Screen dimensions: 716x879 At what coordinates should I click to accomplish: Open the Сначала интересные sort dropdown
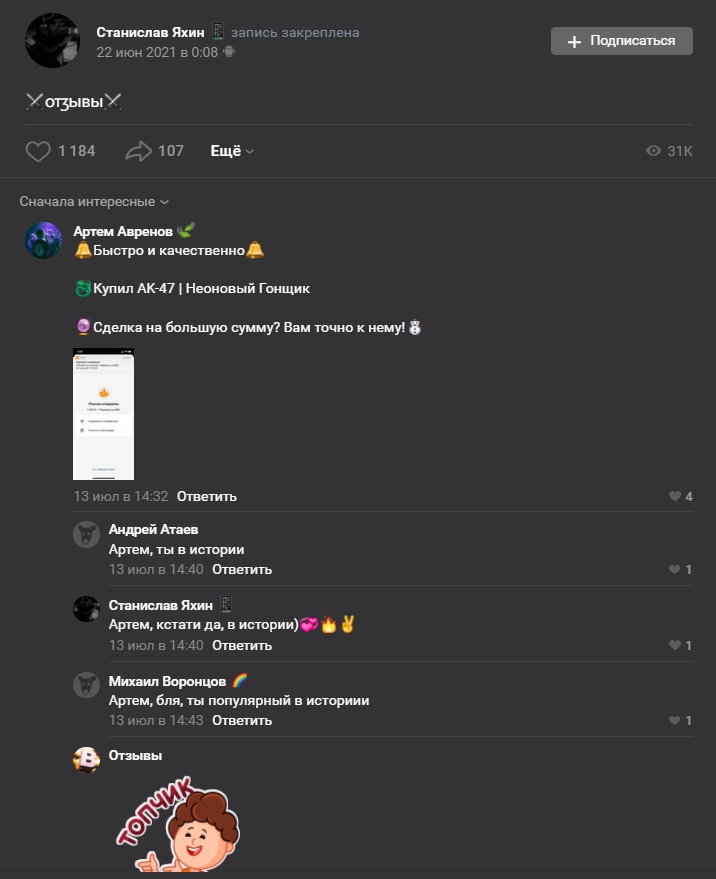pyautogui.click(x=94, y=201)
